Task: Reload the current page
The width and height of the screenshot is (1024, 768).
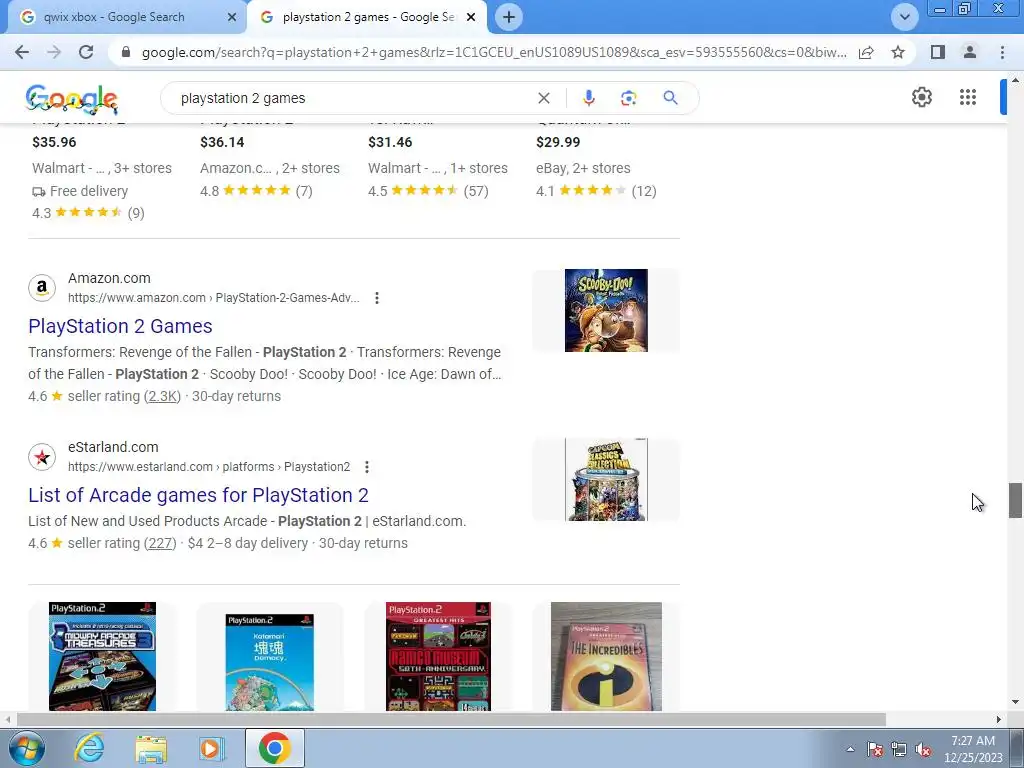Action: (86, 52)
